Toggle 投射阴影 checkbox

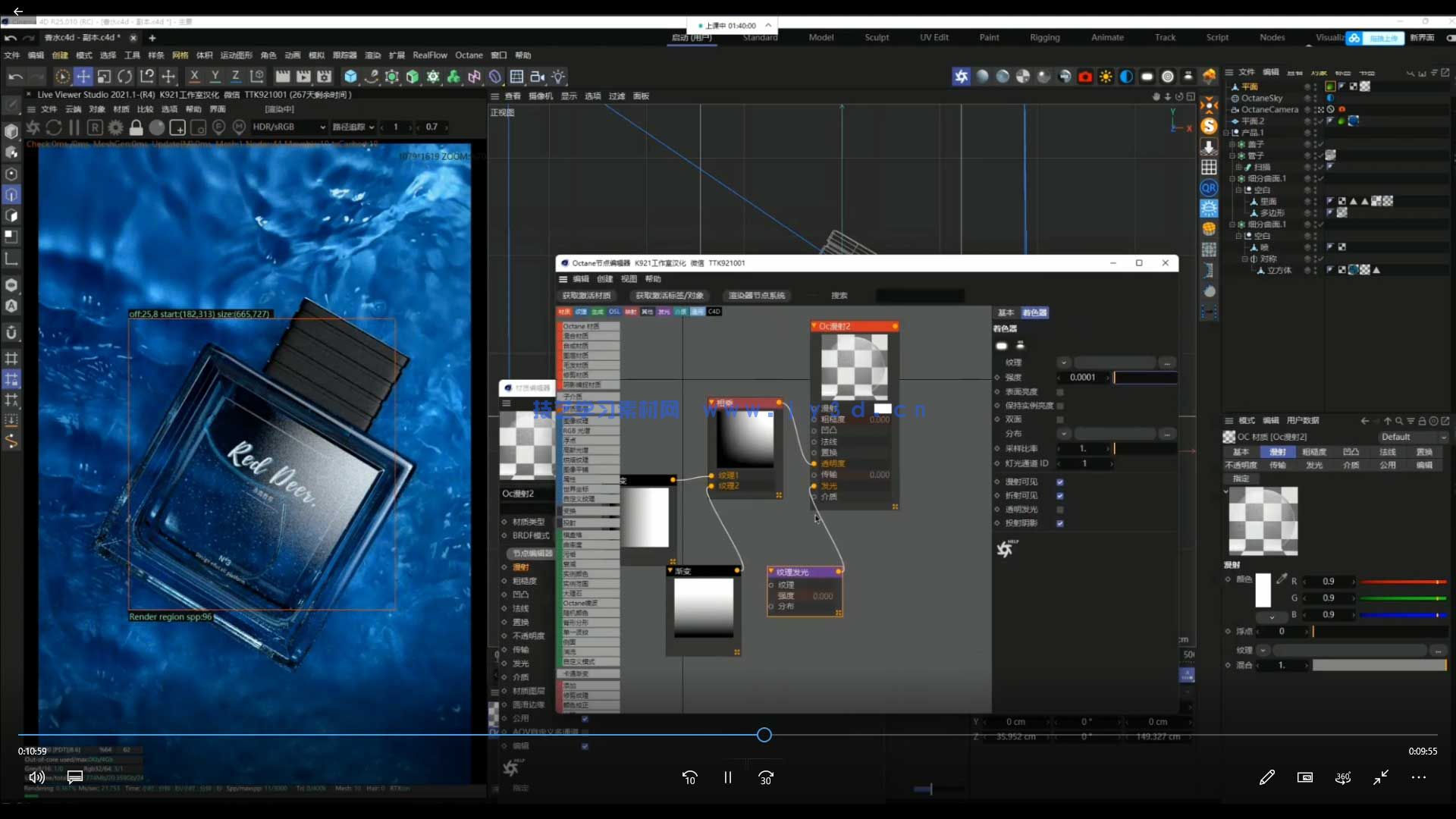tap(1060, 523)
